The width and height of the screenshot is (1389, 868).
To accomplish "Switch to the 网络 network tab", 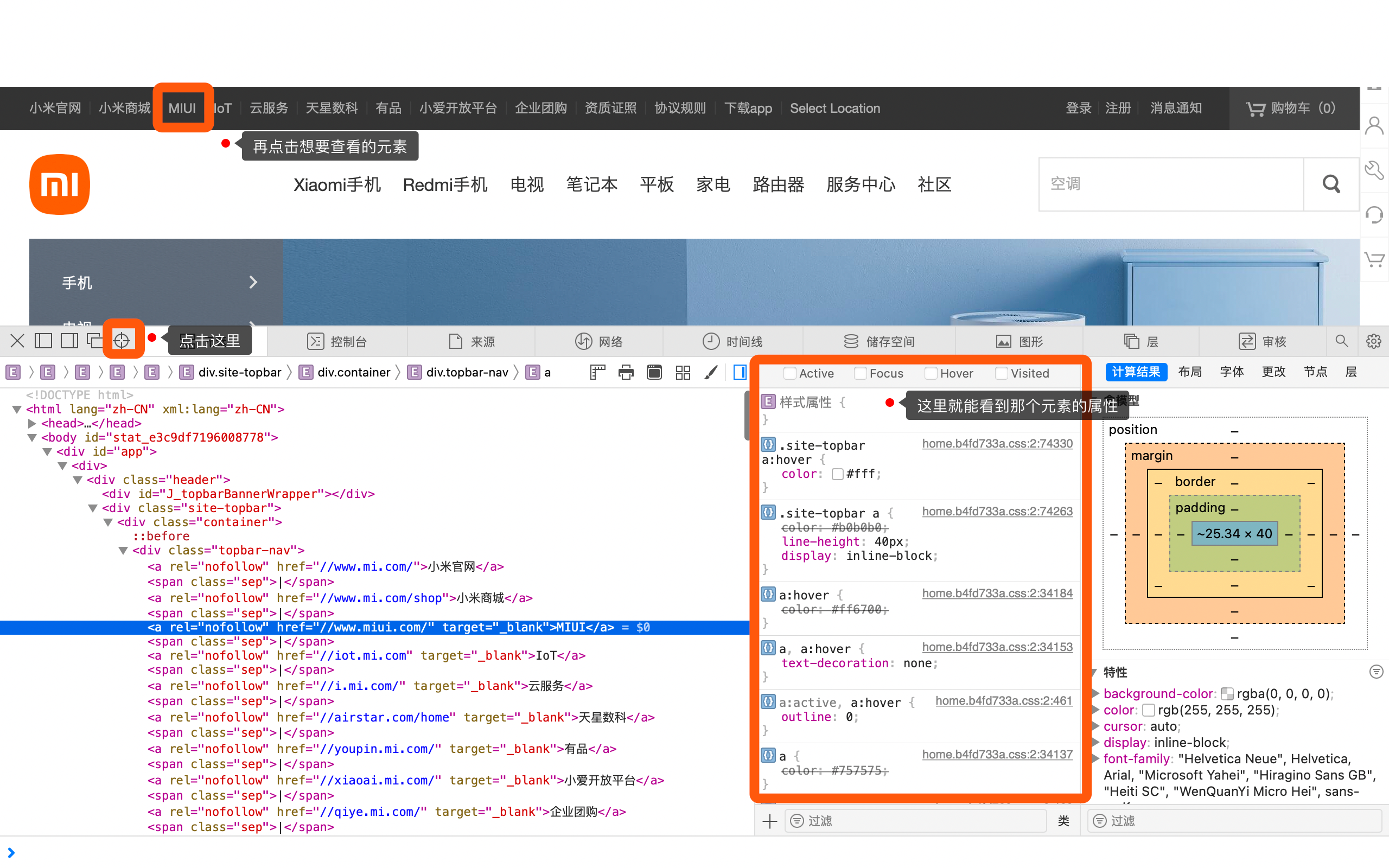I will point(599,342).
